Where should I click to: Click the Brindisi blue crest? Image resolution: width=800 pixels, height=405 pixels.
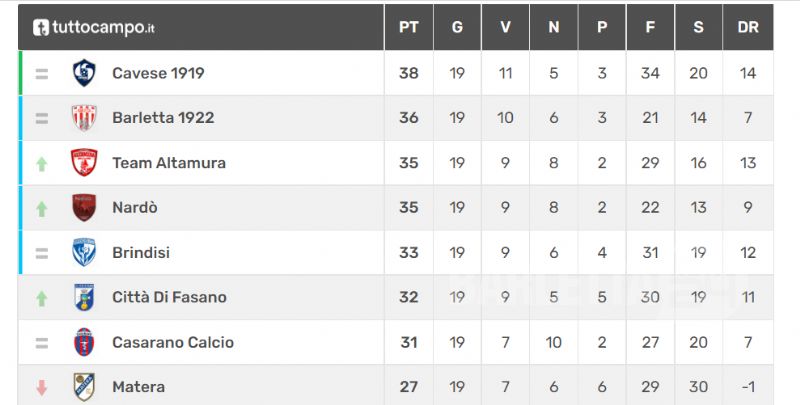coord(84,252)
